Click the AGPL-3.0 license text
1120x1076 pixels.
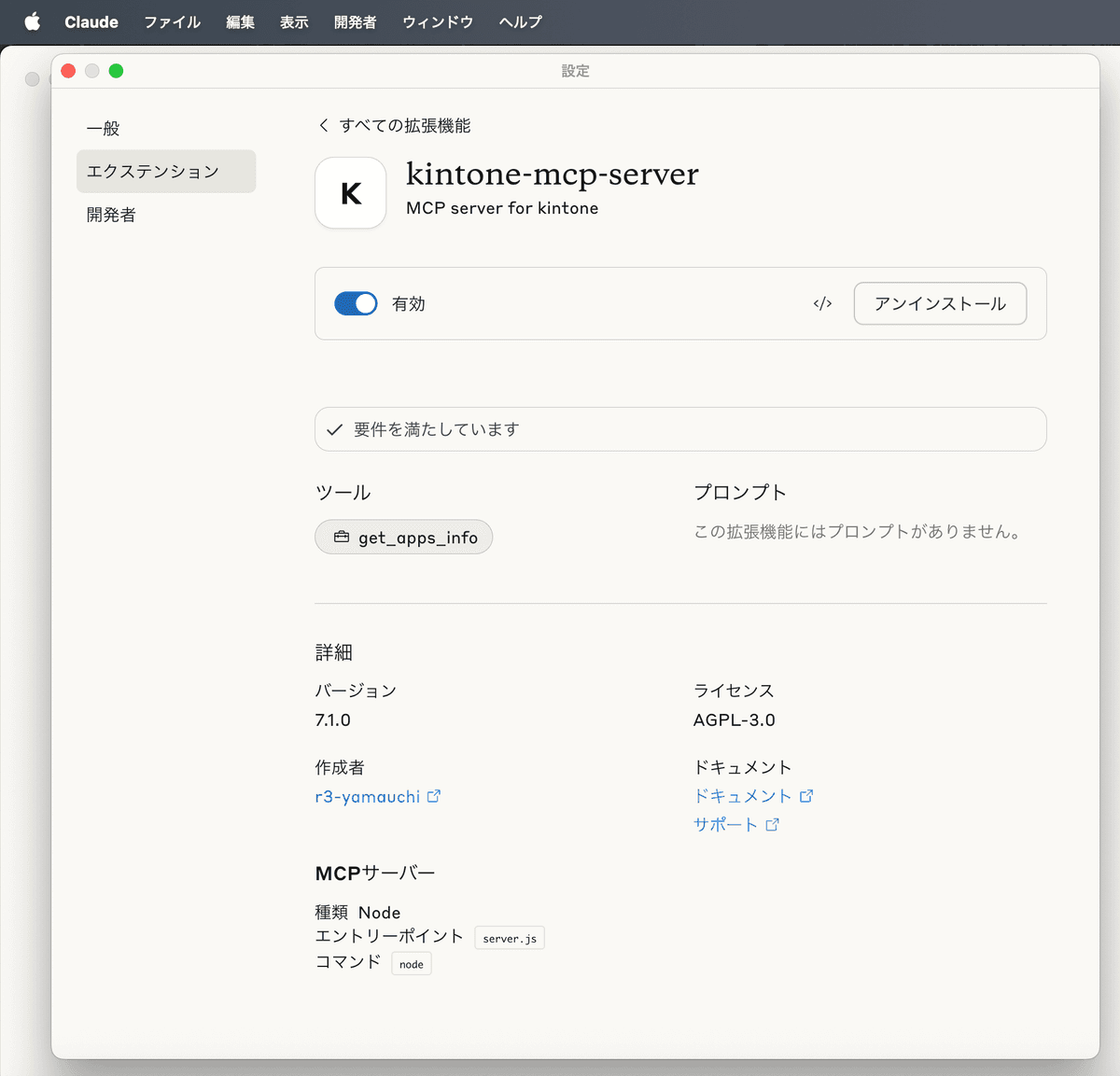pos(735,720)
